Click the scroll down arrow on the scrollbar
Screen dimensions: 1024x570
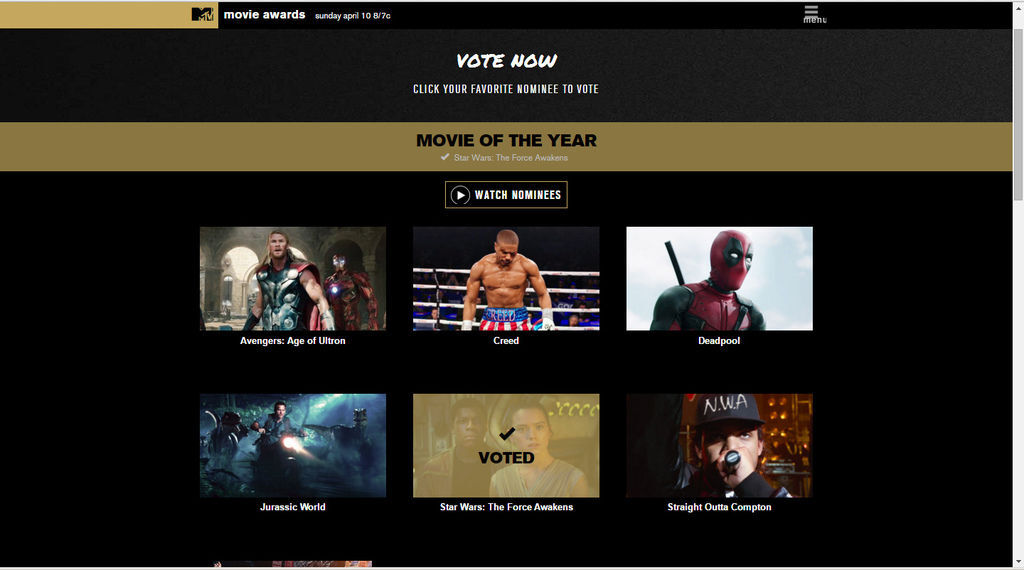(x=1018, y=562)
